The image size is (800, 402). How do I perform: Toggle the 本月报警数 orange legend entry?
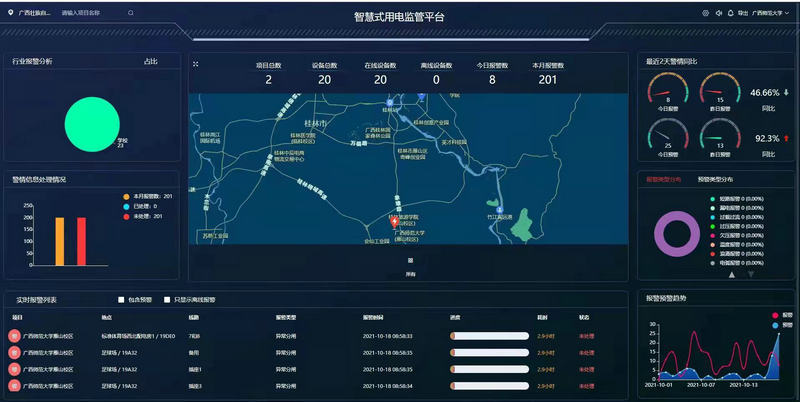[148, 196]
